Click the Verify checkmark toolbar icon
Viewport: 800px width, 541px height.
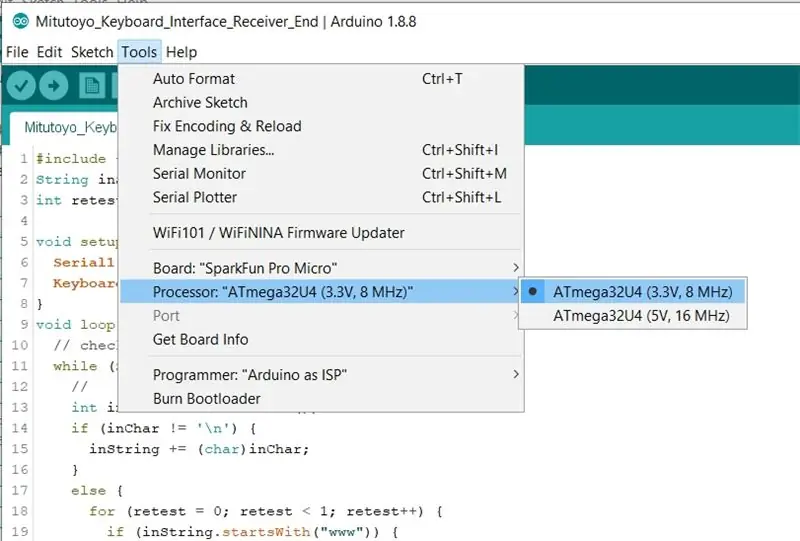point(21,85)
